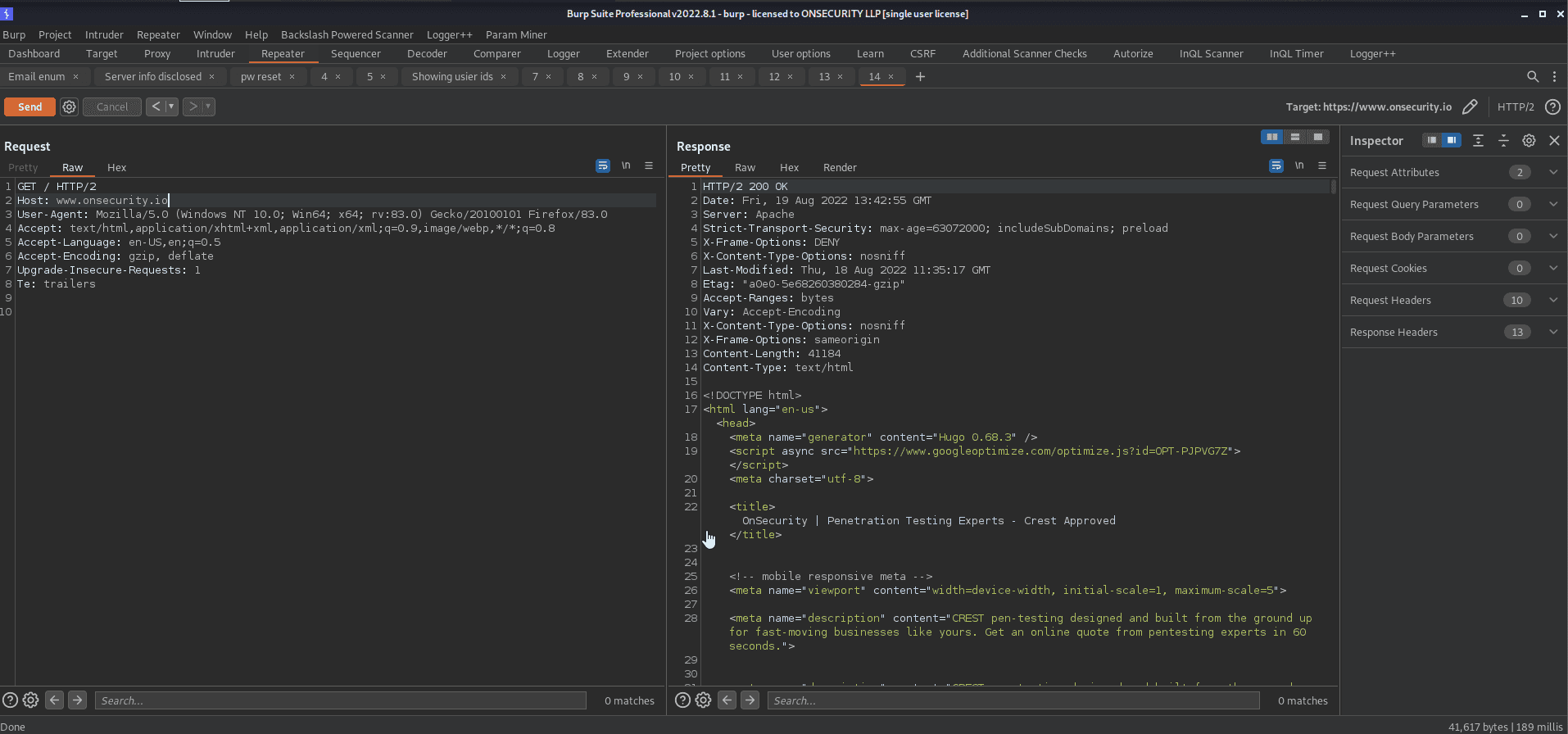
Task: Select combined tabbed layout view
Action: coord(1318,137)
